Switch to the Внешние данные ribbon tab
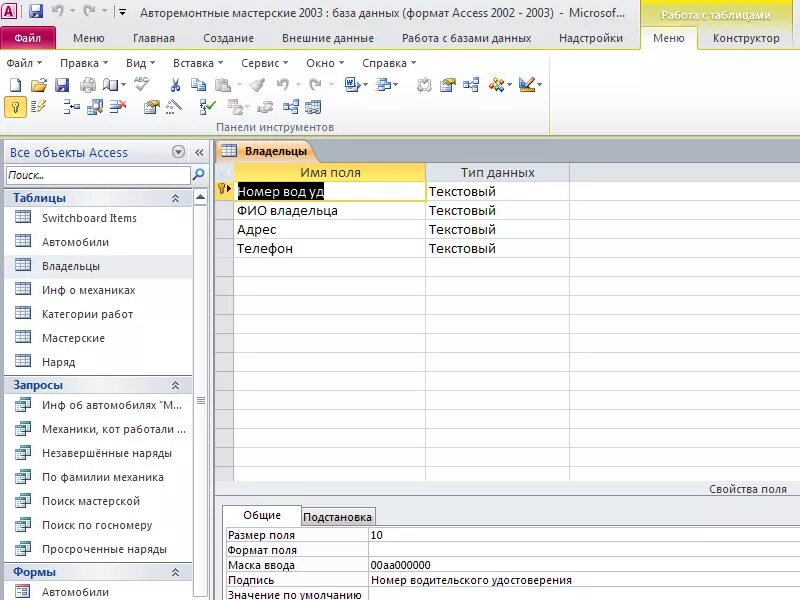800x600 pixels. [328, 38]
